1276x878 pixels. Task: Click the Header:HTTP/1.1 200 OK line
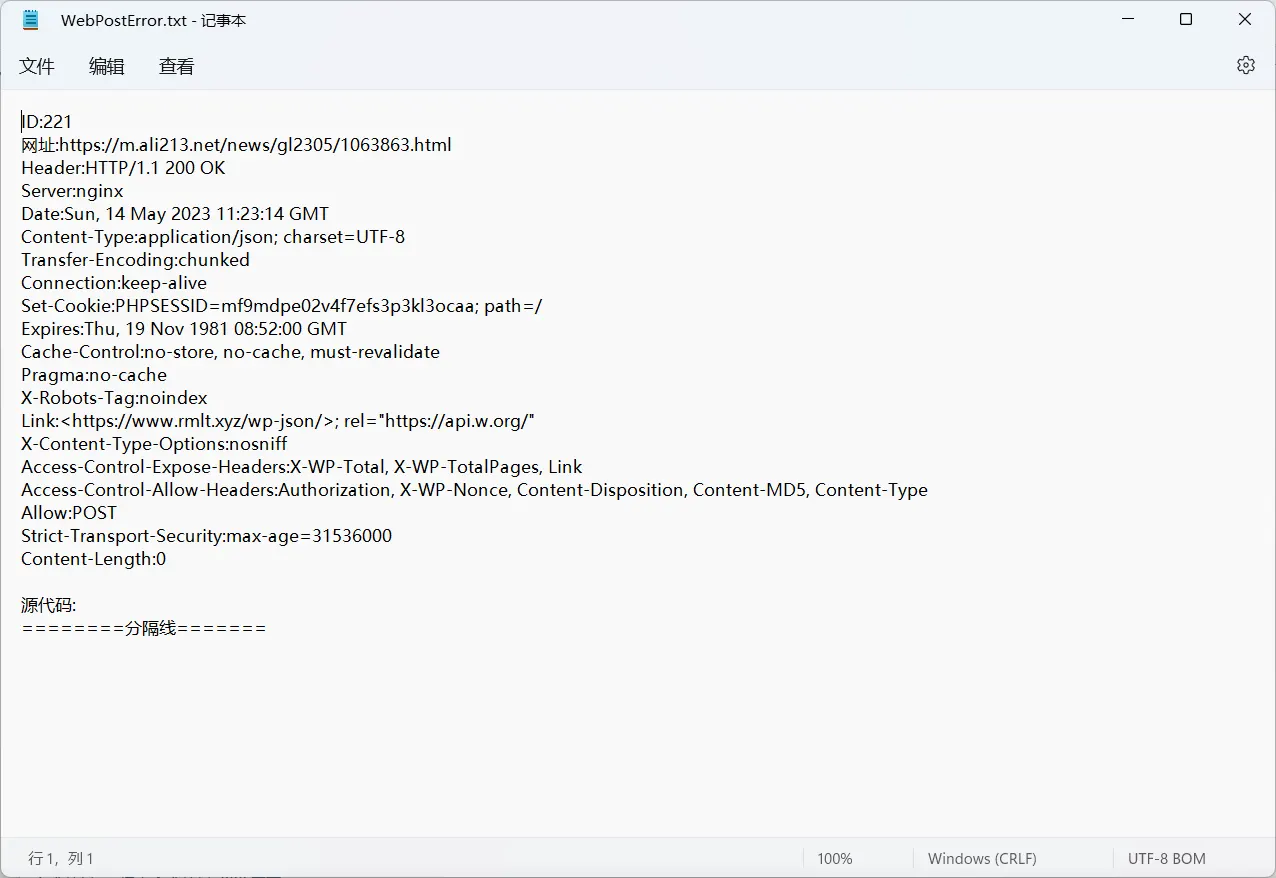point(123,168)
